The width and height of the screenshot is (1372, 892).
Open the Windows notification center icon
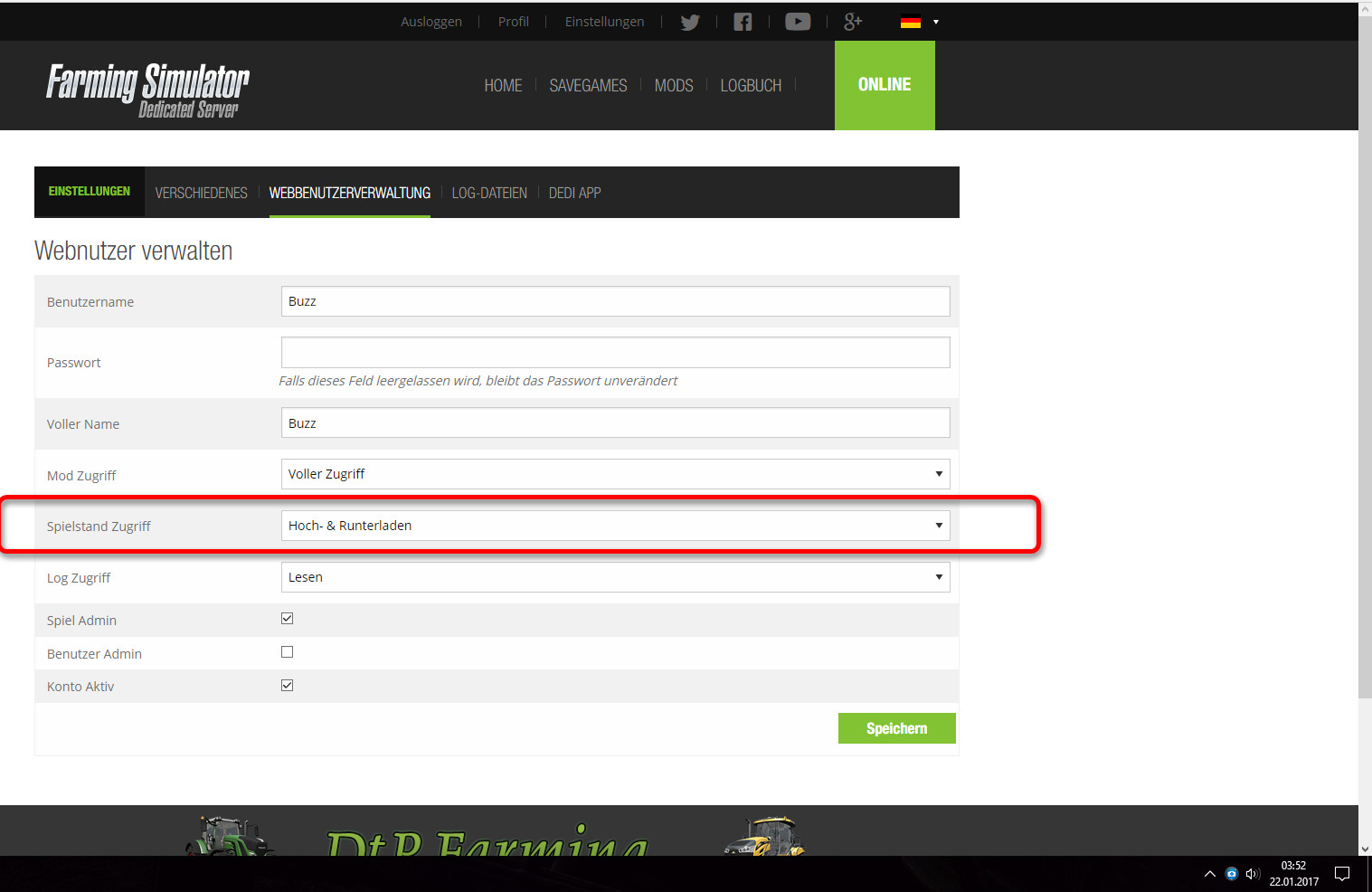(1342, 874)
